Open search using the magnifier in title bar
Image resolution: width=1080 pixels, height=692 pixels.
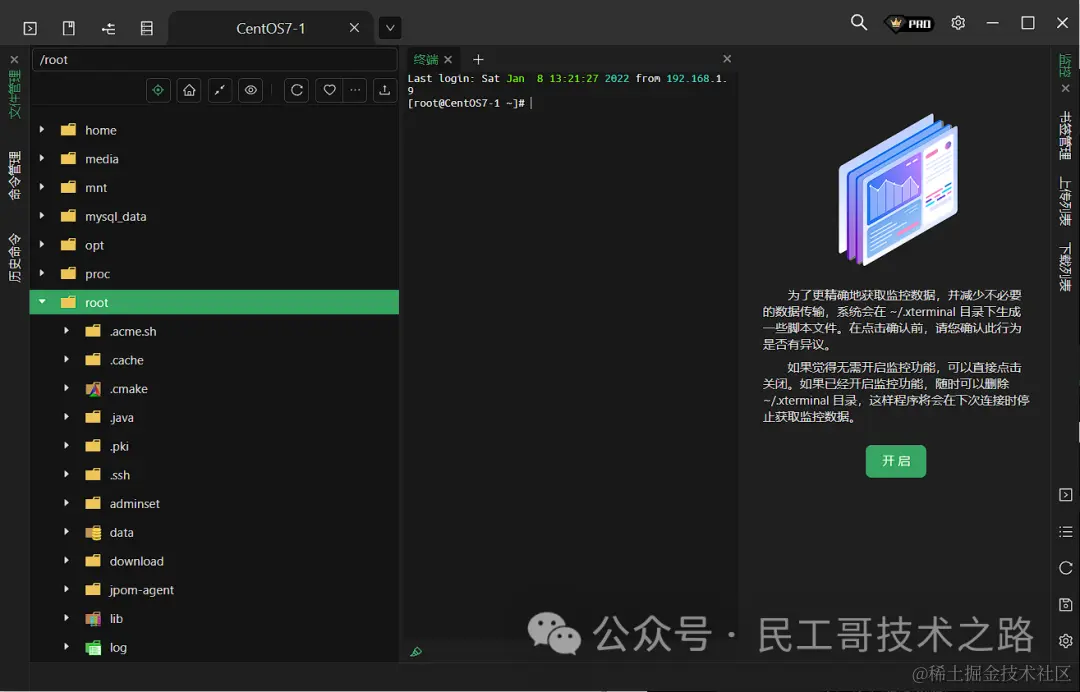(858, 22)
